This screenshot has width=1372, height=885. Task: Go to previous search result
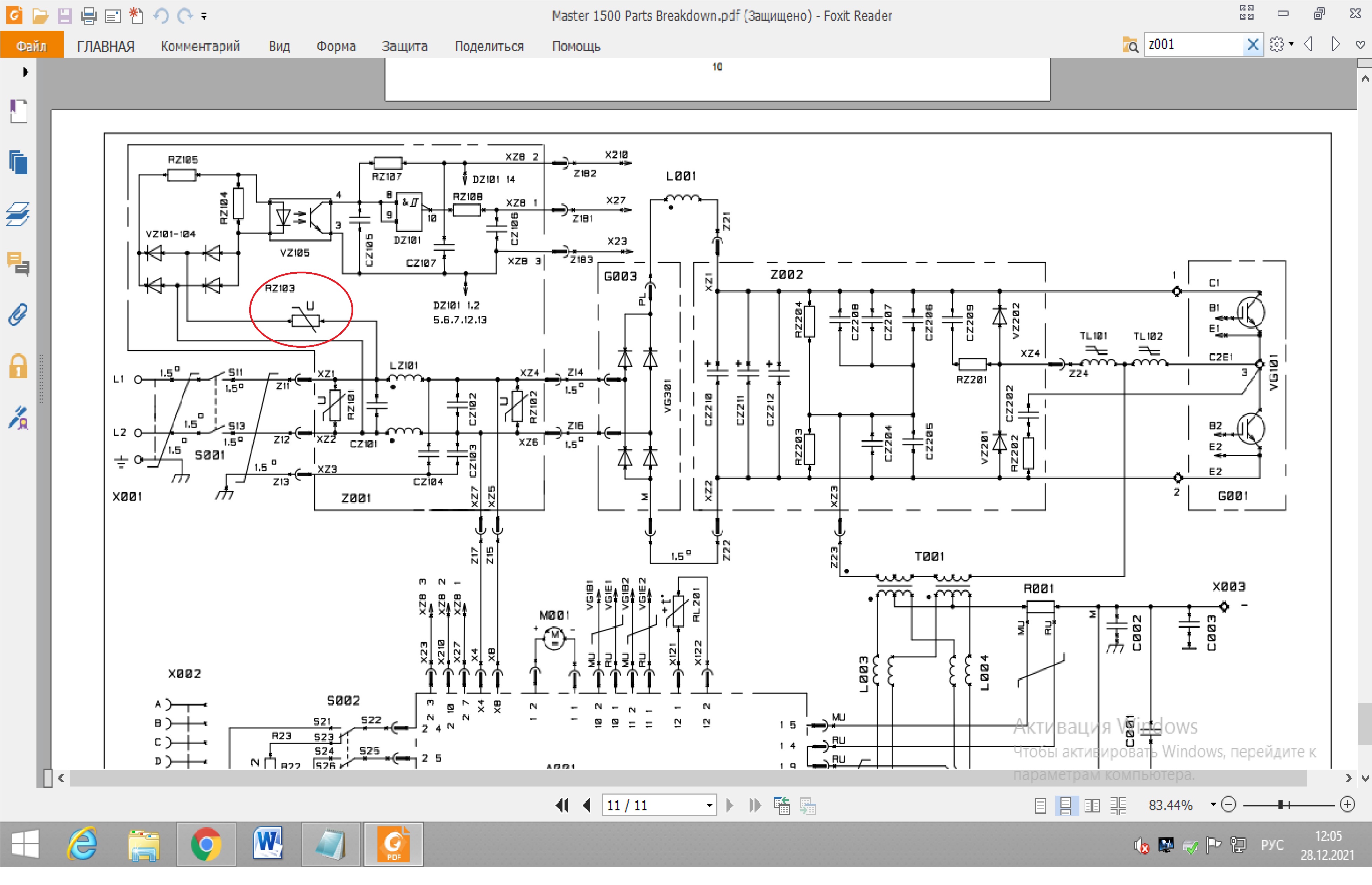click(1308, 44)
